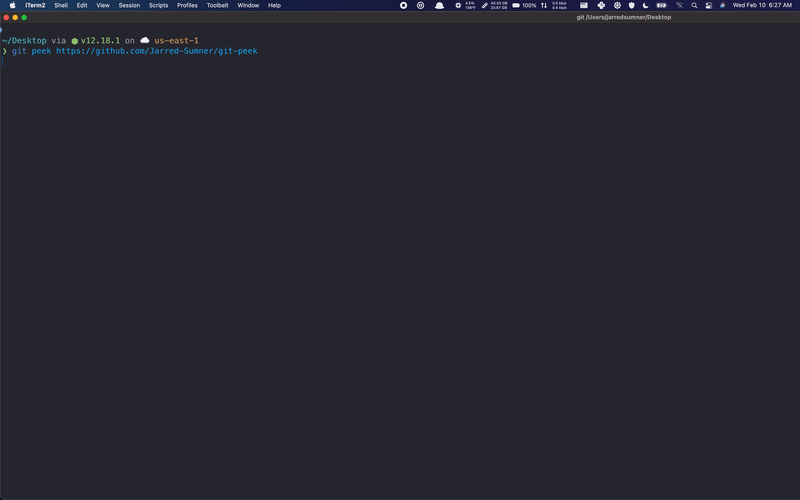Toggle Do Not Disturb moon icon

pyautogui.click(x=645, y=5)
